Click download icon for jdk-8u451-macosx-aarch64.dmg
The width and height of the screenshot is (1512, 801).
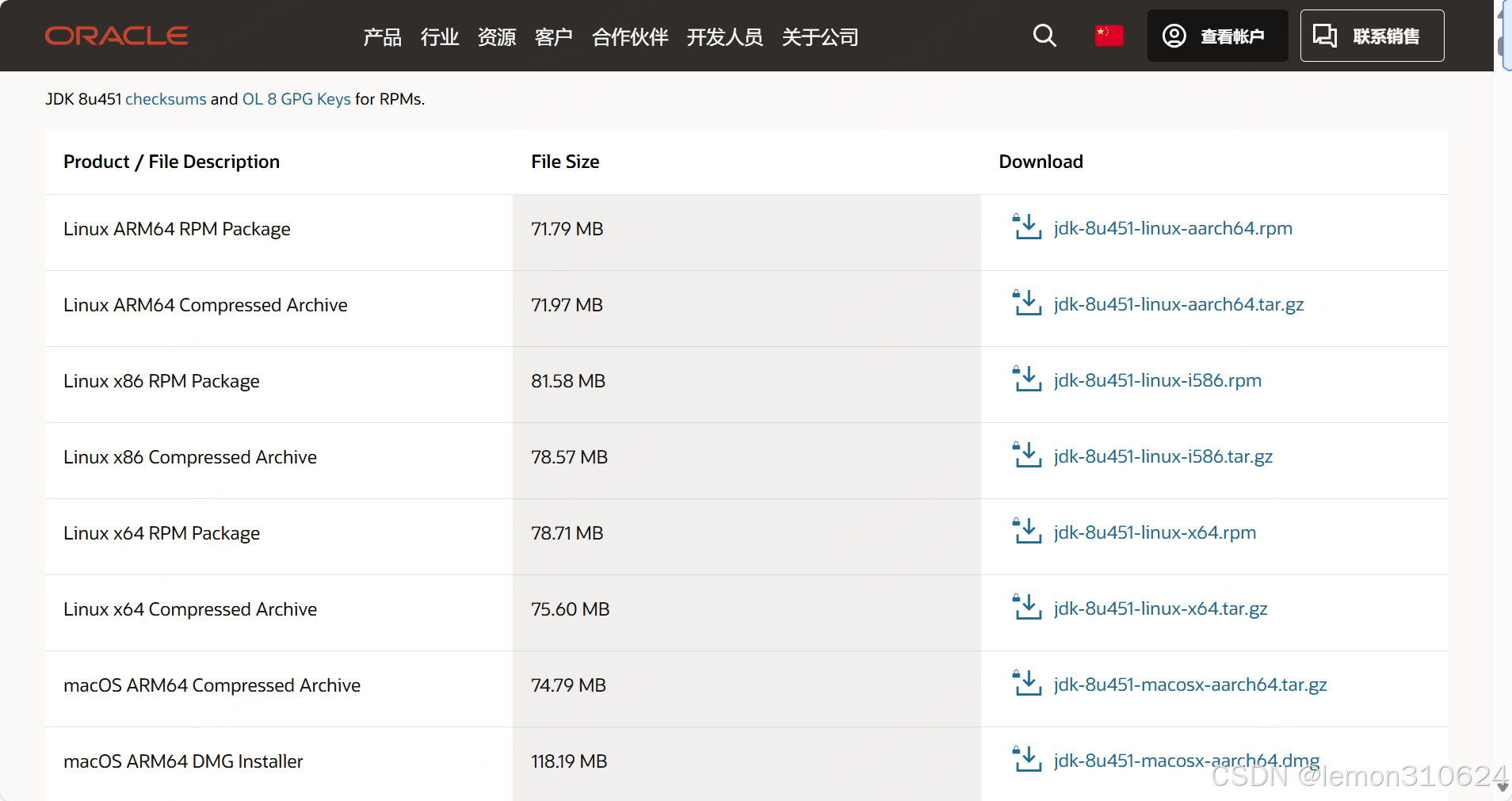pyautogui.click(x=1027, y=759)
